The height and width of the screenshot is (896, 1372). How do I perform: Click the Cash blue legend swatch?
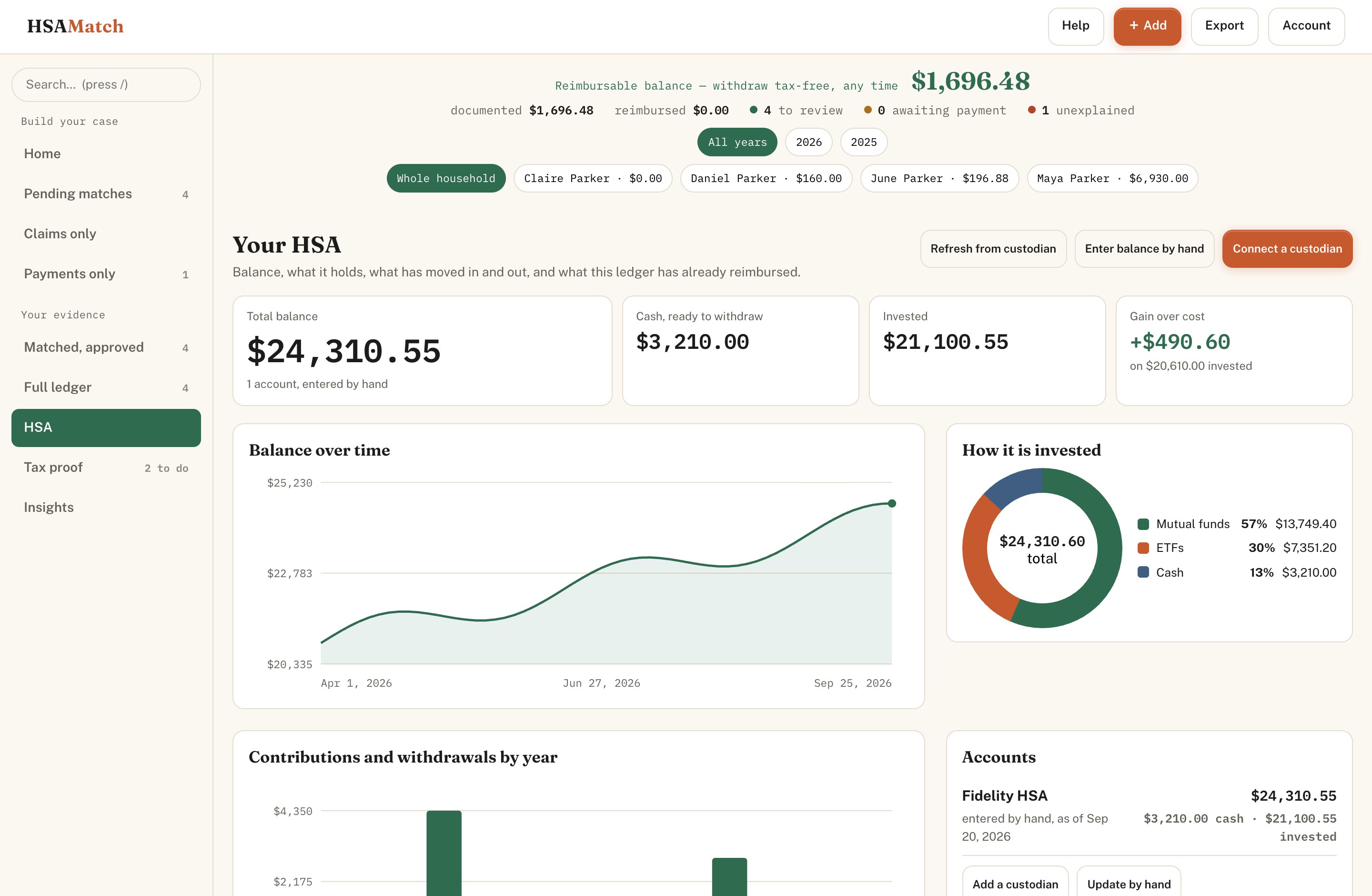point(1143,572)
